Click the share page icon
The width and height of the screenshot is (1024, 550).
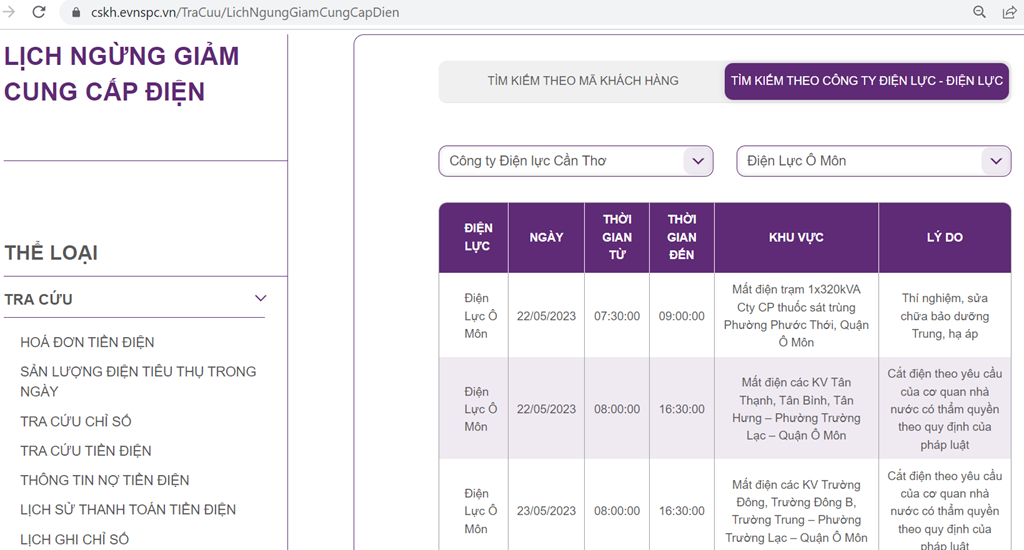1010,12
